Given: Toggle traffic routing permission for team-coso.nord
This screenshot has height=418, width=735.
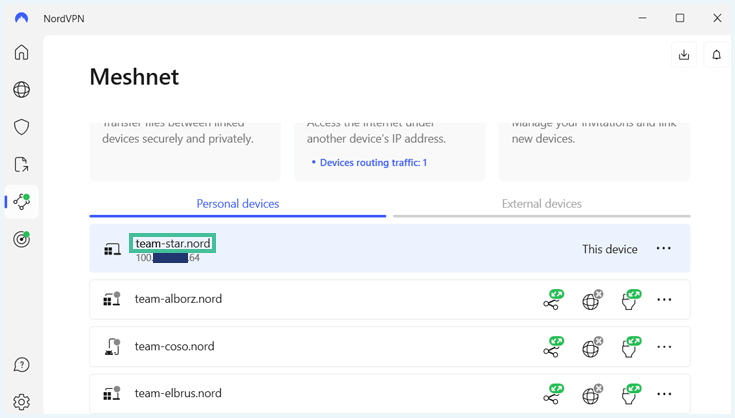Looking at the screenshot, I should pos(592,347).
